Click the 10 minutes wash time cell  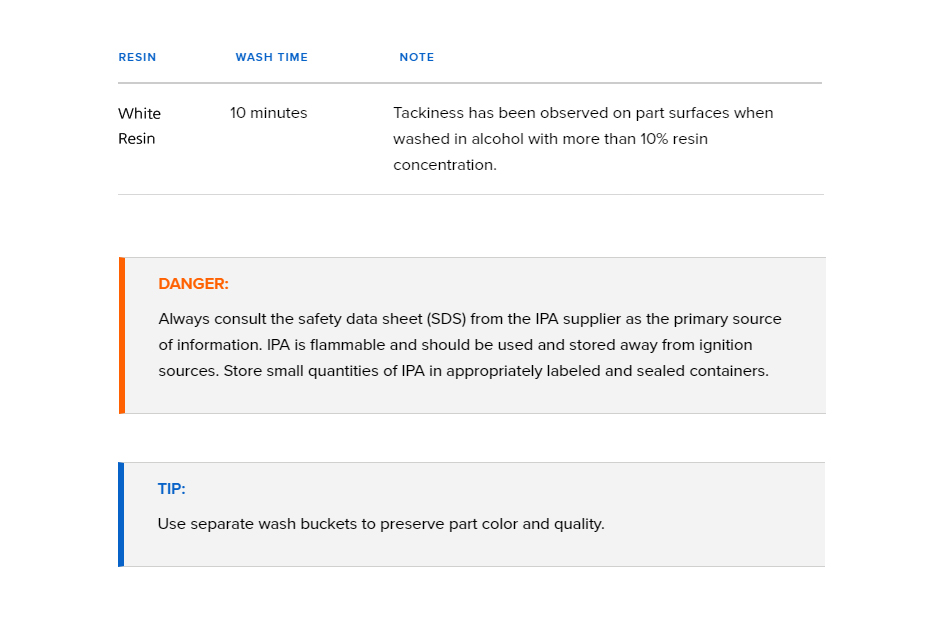point(269,113)
